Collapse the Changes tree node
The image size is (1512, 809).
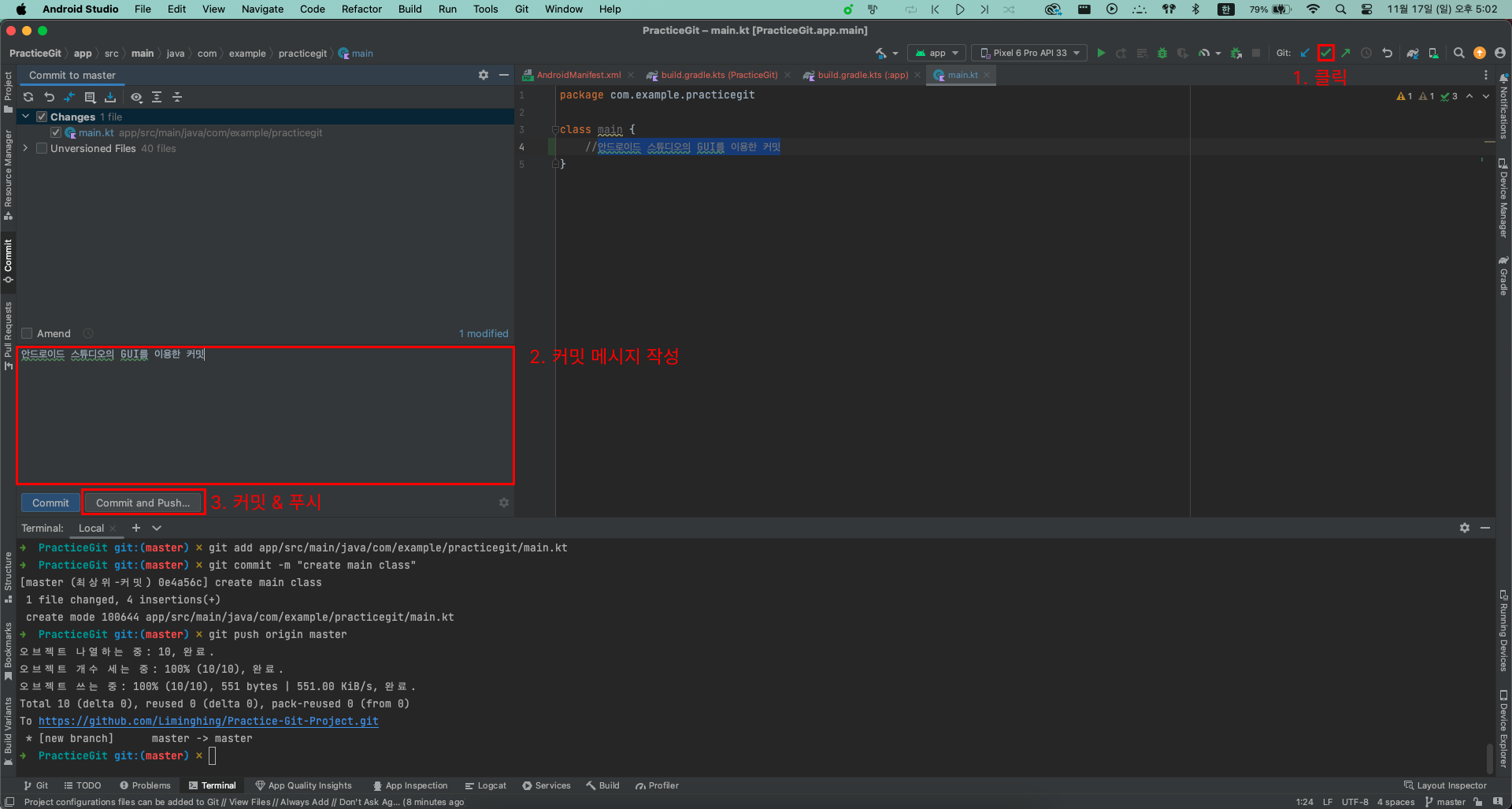coord(26,117)
